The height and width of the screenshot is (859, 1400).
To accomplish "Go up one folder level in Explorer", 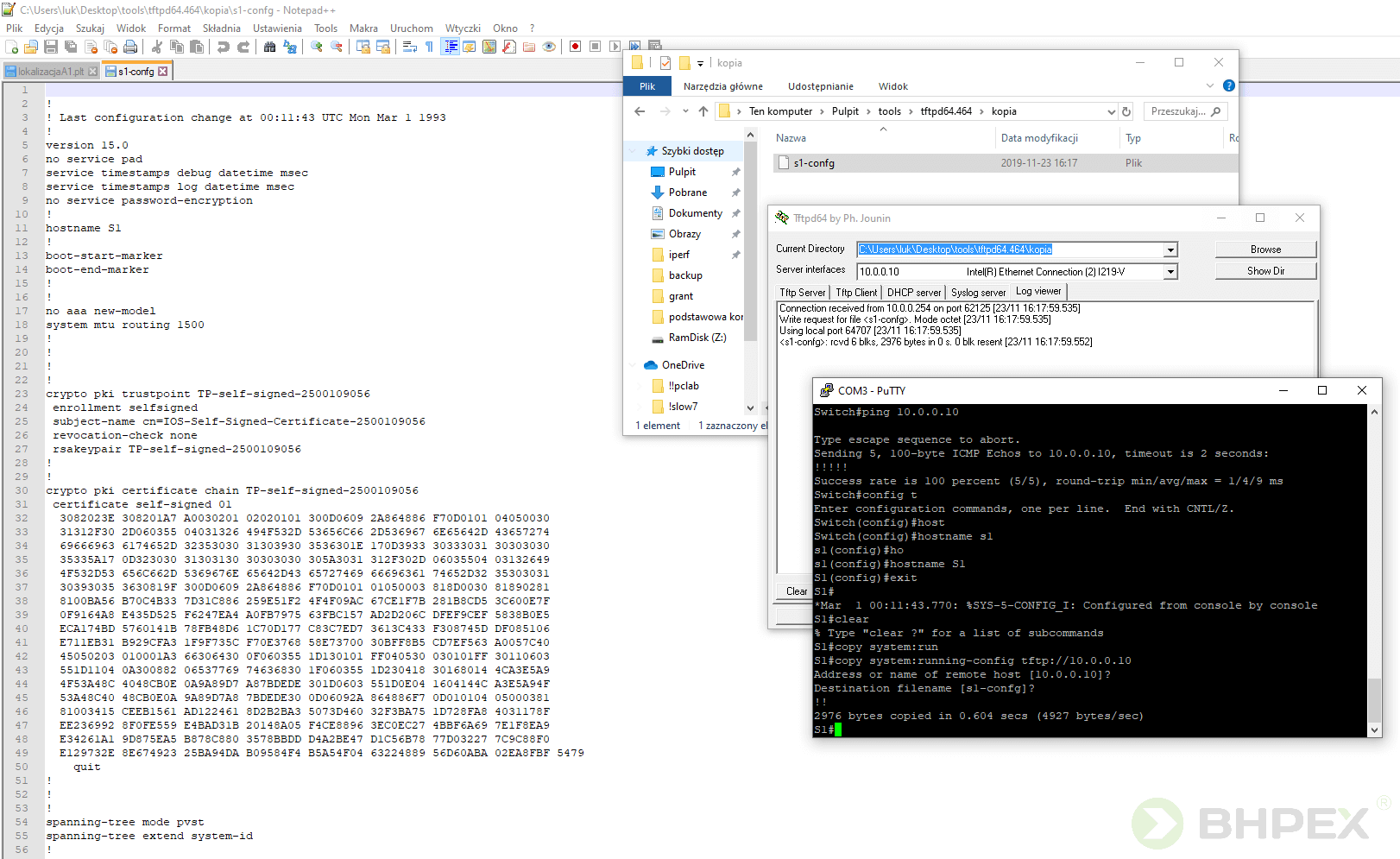I will point(703,111).
